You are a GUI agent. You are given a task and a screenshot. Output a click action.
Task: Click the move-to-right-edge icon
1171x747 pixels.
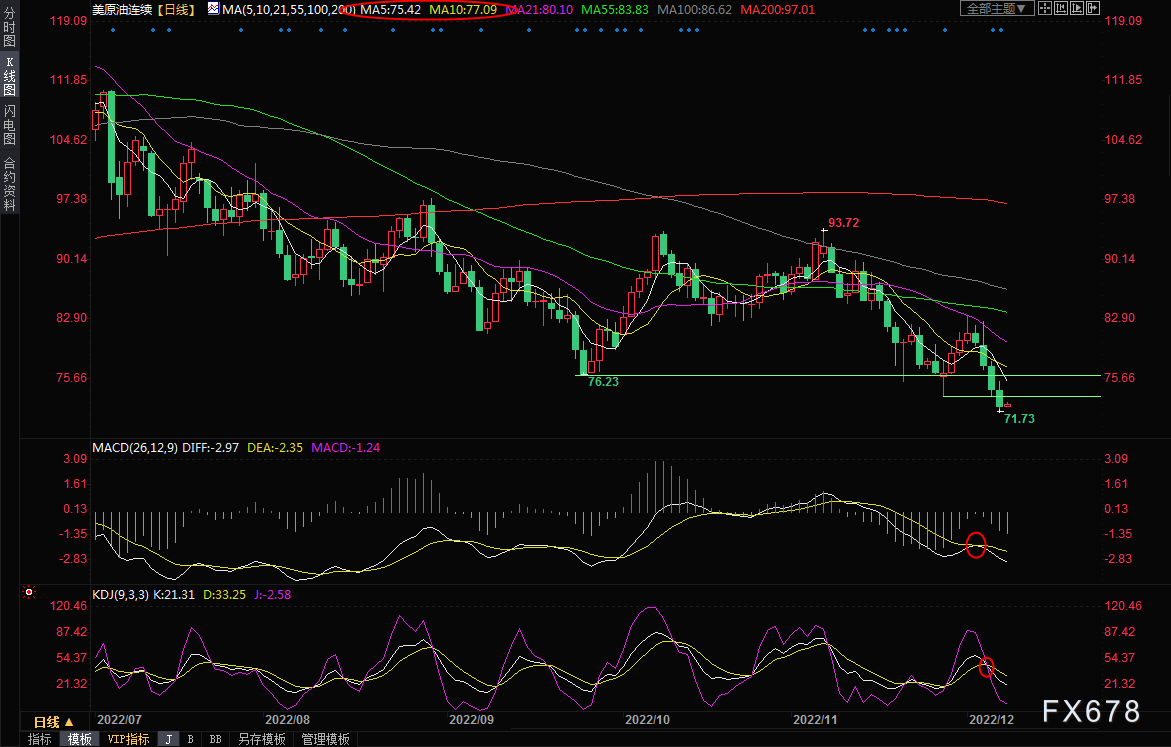[x=1093, y=8]
